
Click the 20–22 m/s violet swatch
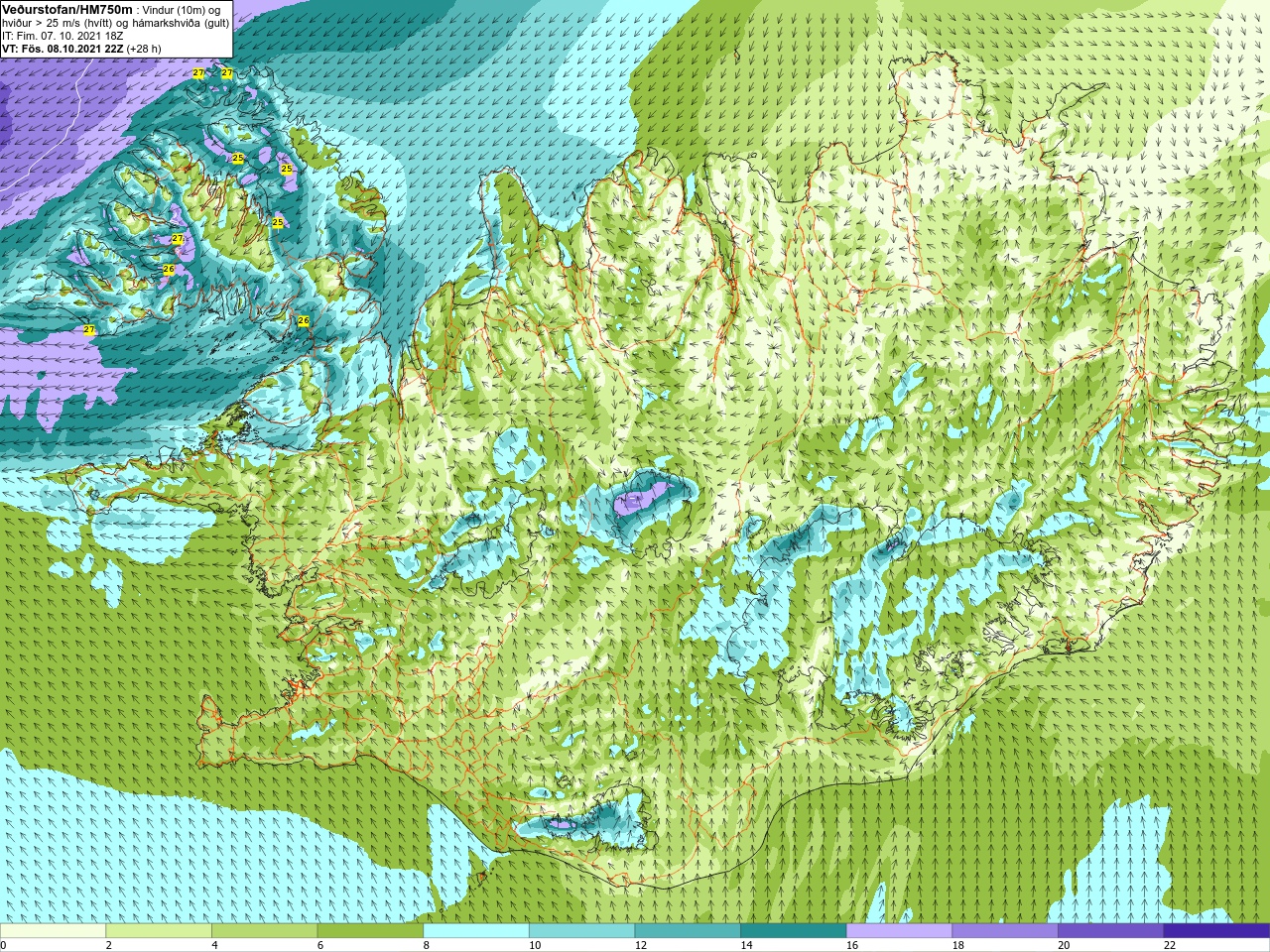[x=1111, y=931]
